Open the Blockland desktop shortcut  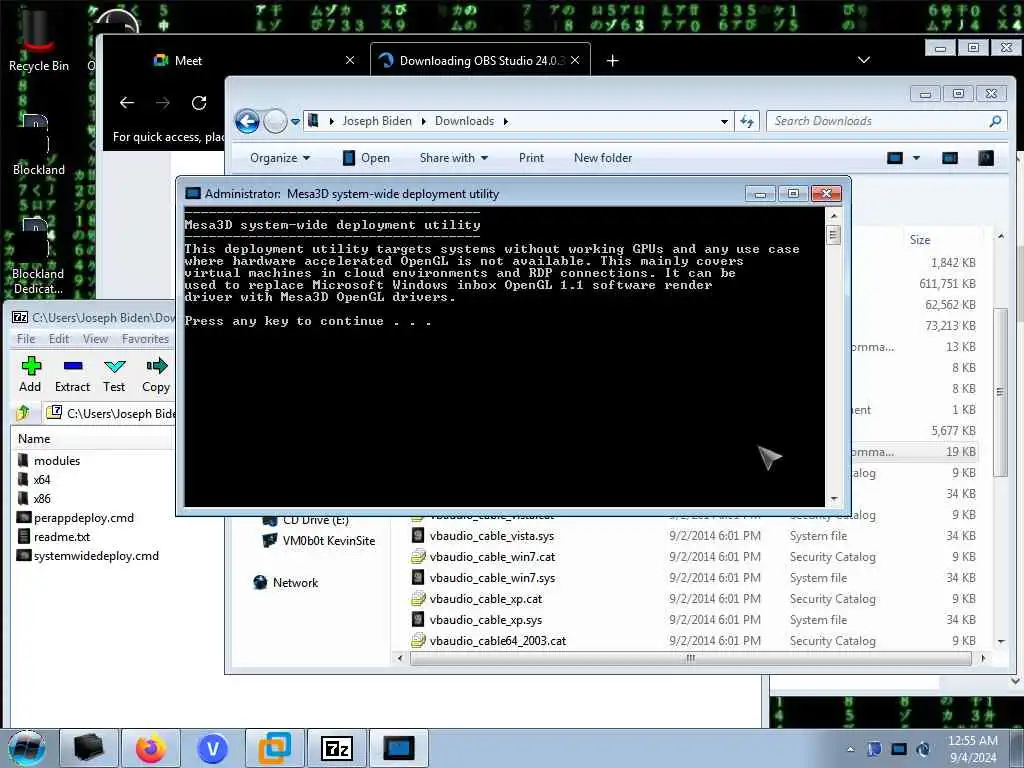[x=38, y=145]
